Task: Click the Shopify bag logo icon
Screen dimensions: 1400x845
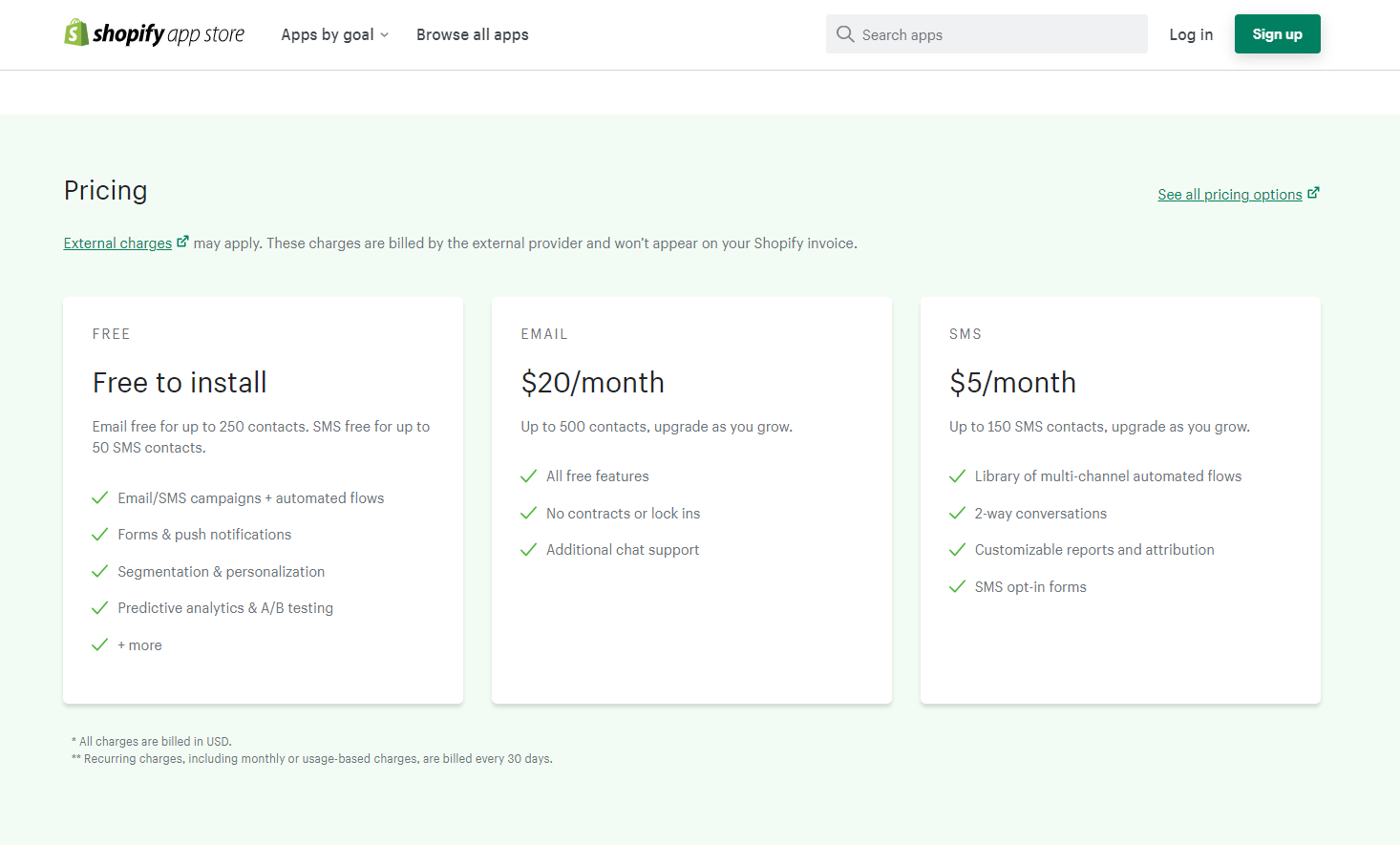Action: pyautogui.click(x=76, y=33)
